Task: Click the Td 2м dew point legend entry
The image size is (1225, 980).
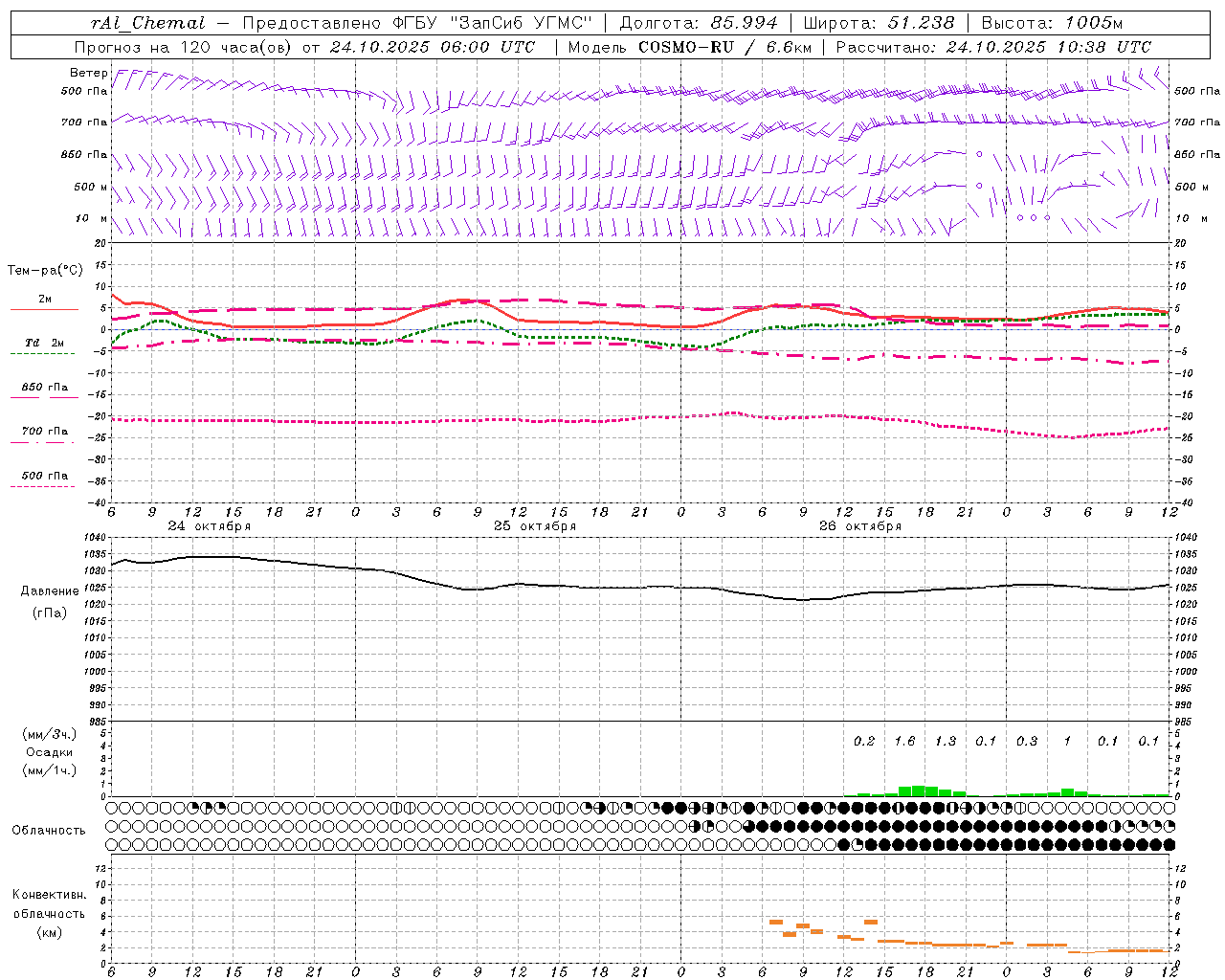Action: pos(44,343)
